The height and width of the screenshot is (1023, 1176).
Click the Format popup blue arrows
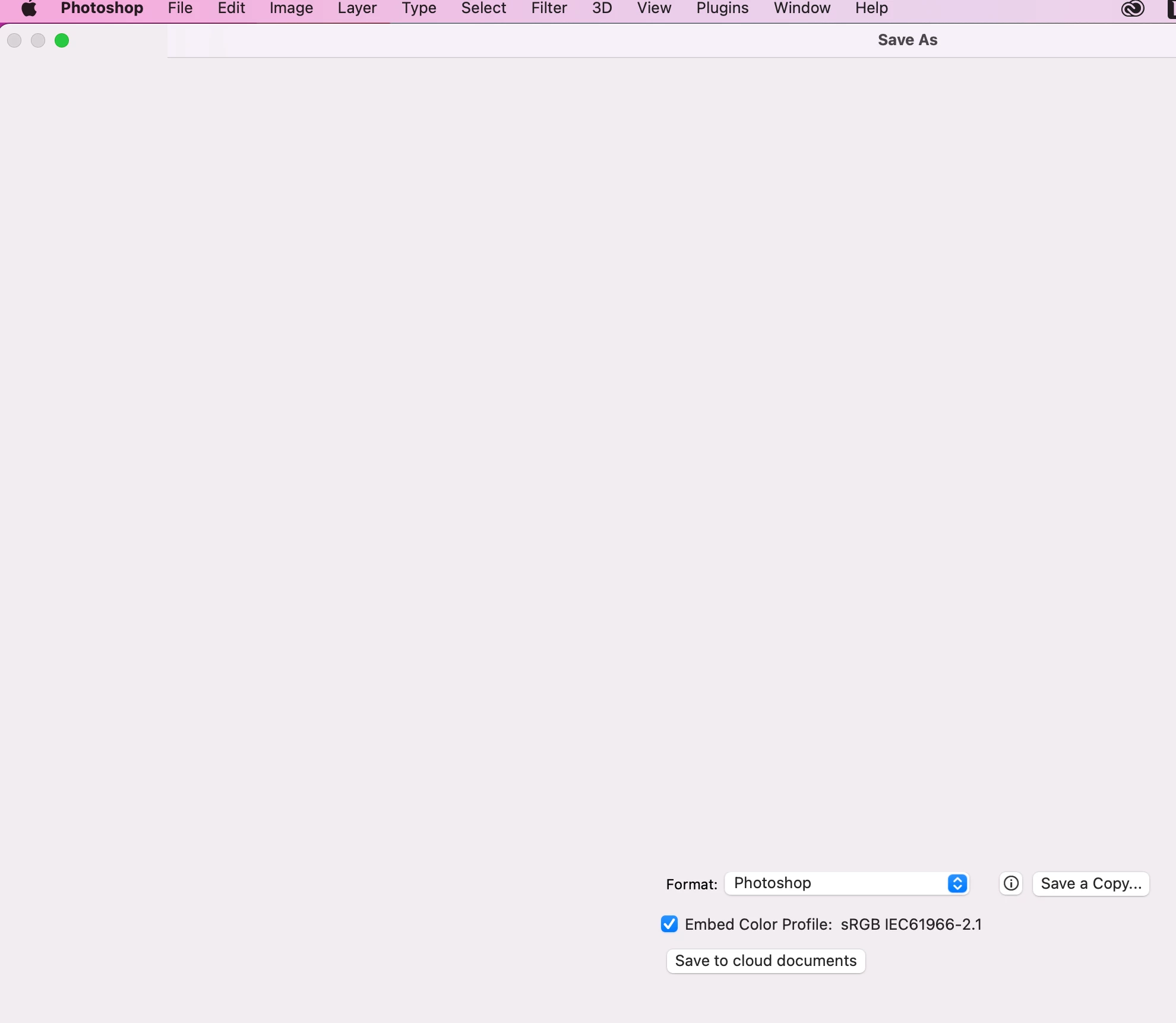click(957, 883)
